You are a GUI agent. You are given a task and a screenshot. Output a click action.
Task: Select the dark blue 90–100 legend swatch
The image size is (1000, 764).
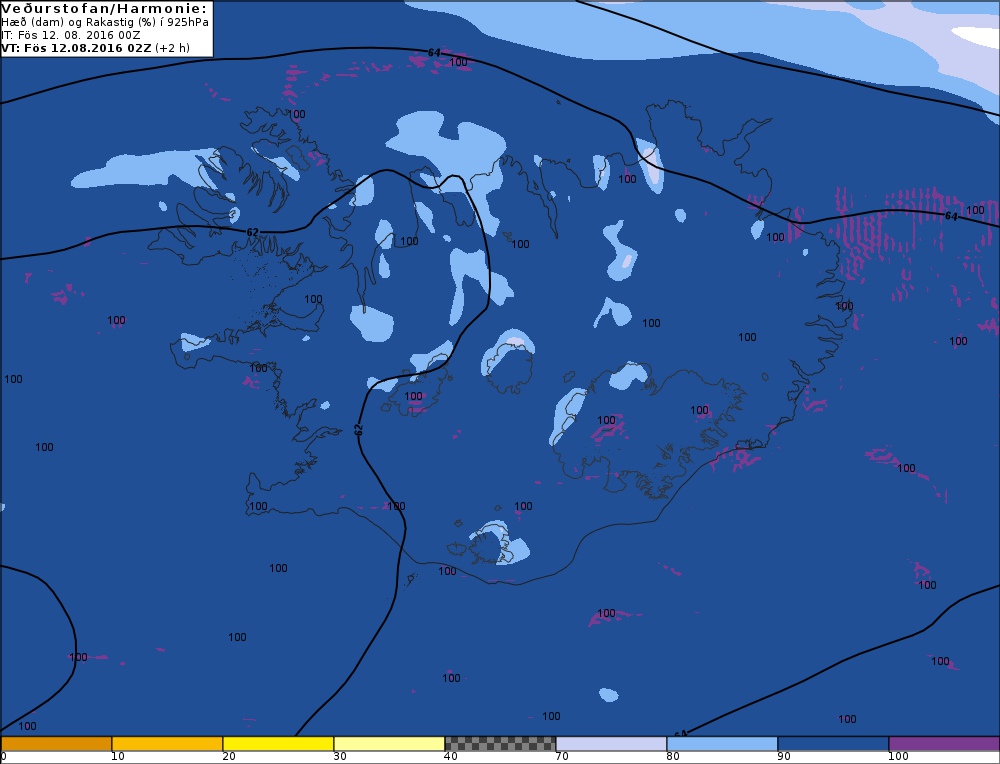click(833, 744)
